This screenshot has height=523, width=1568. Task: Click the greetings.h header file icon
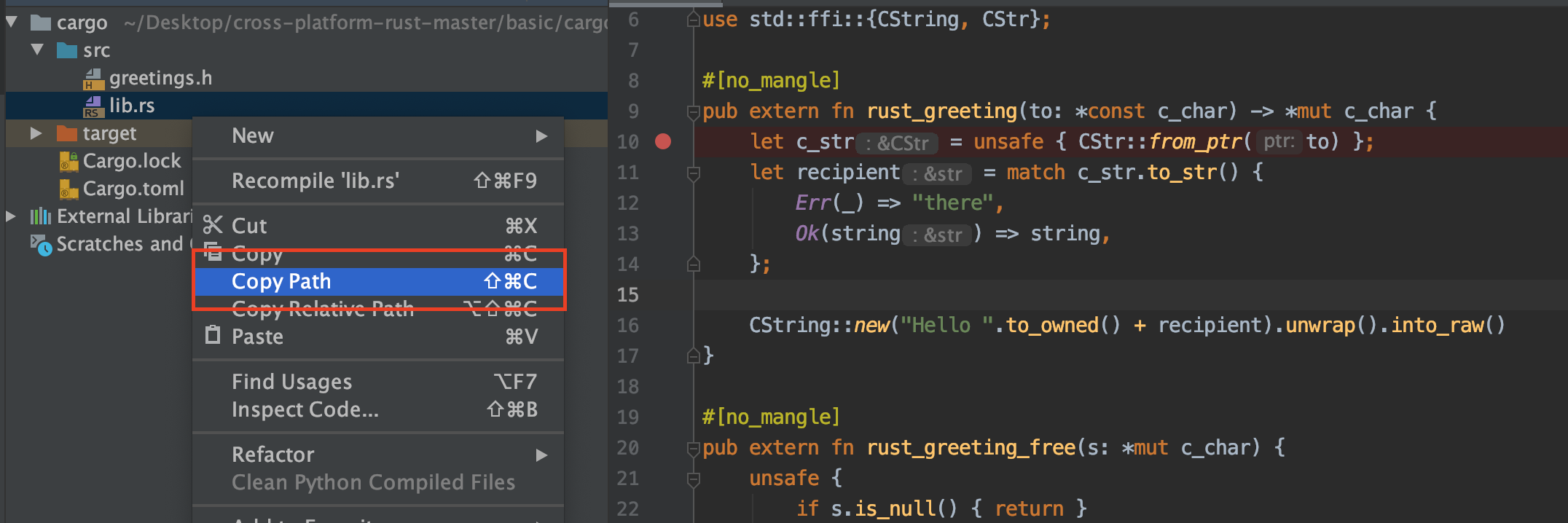(94, 79)
